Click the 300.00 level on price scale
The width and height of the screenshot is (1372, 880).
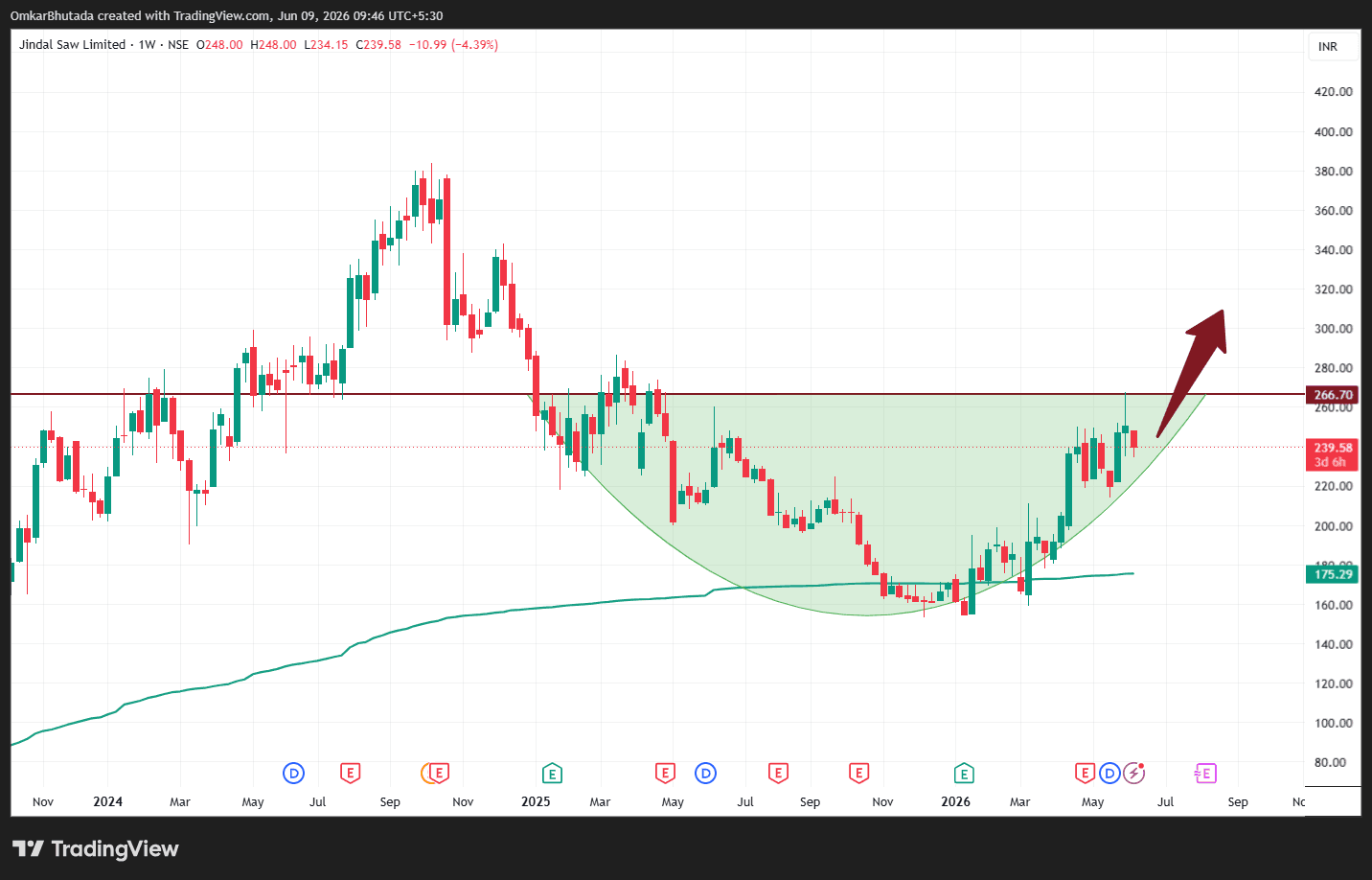1333,329
